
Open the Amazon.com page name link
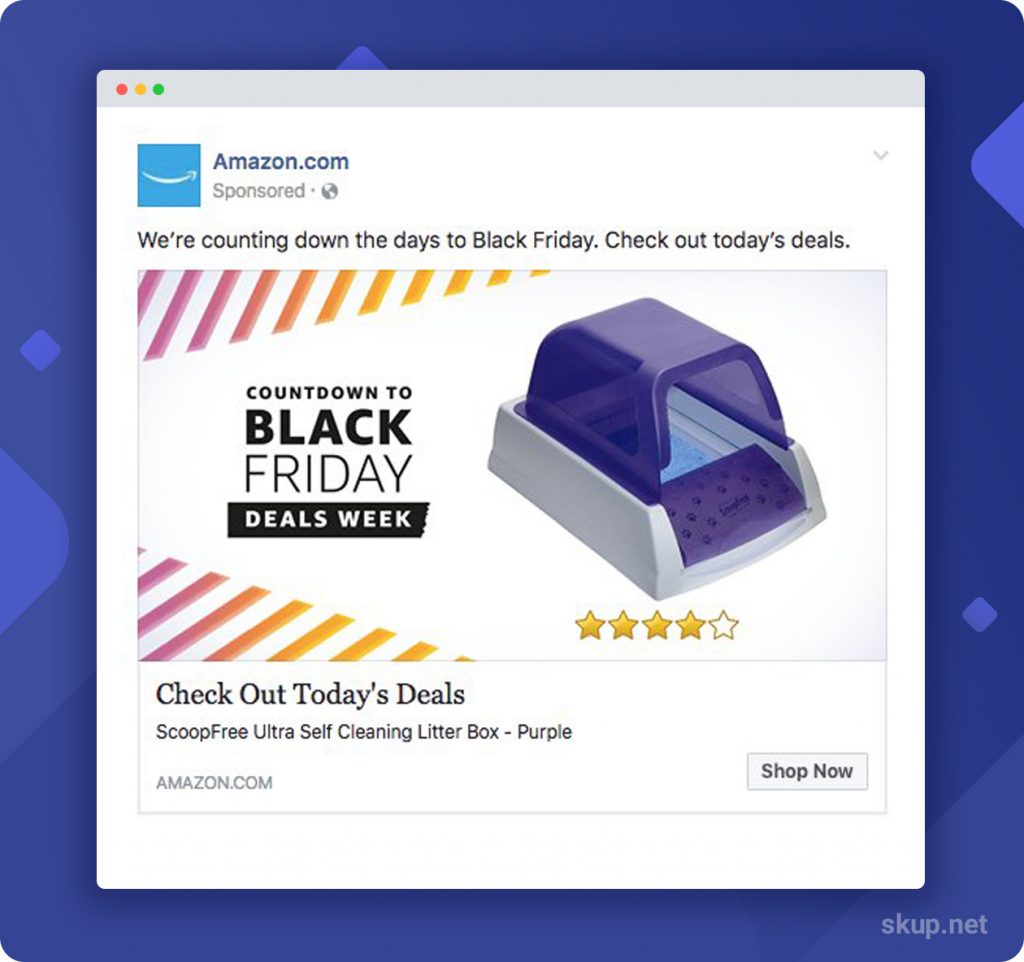281,161
